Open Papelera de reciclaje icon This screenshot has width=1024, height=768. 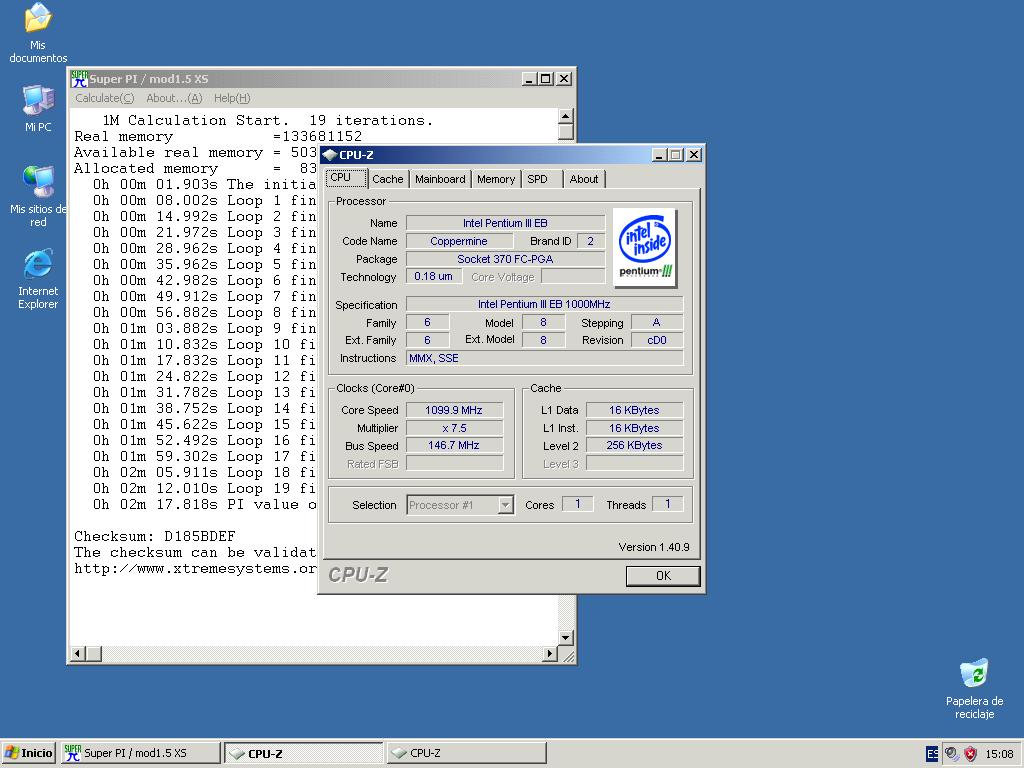tap(974, 688)
